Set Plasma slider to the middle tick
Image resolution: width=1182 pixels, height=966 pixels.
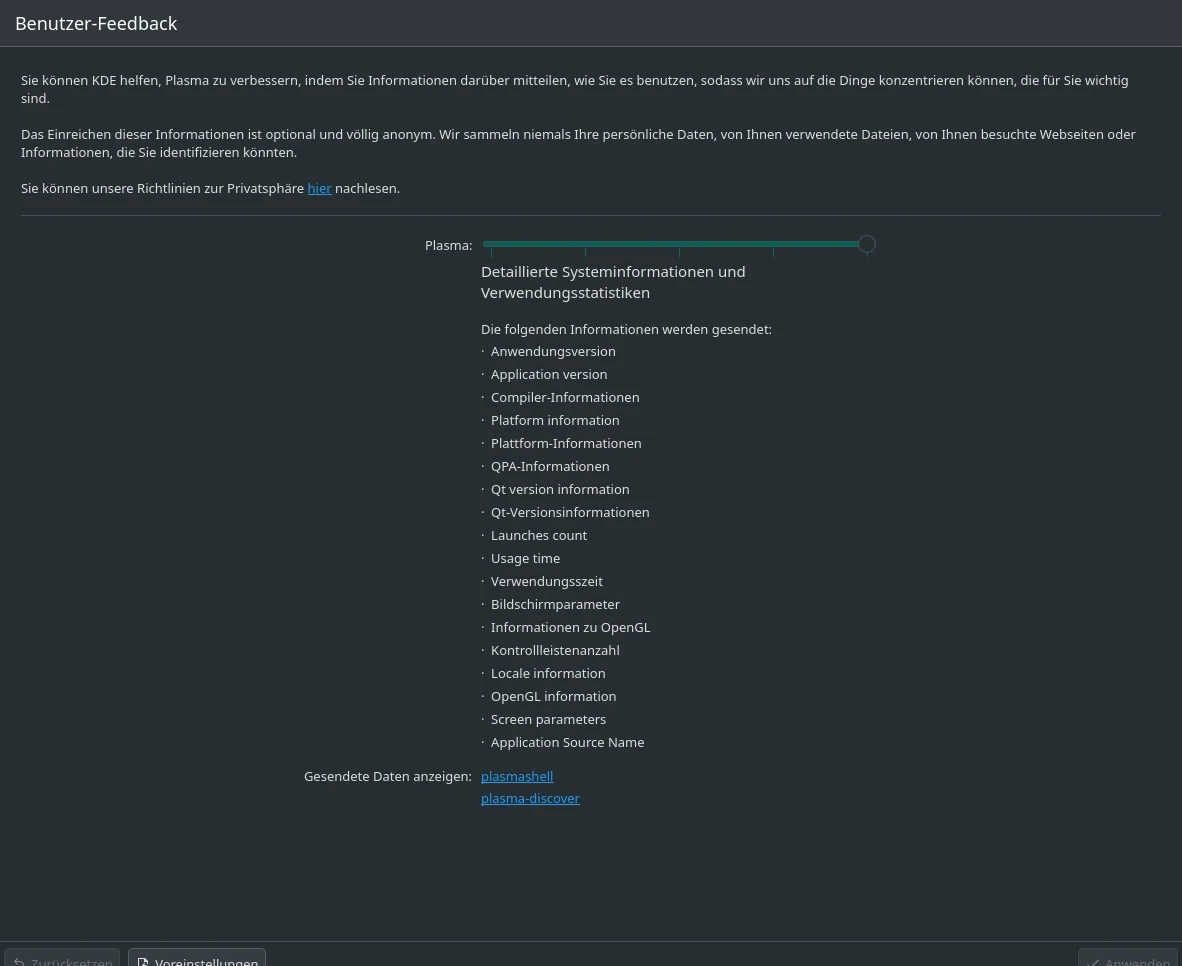tap(679, 244)
